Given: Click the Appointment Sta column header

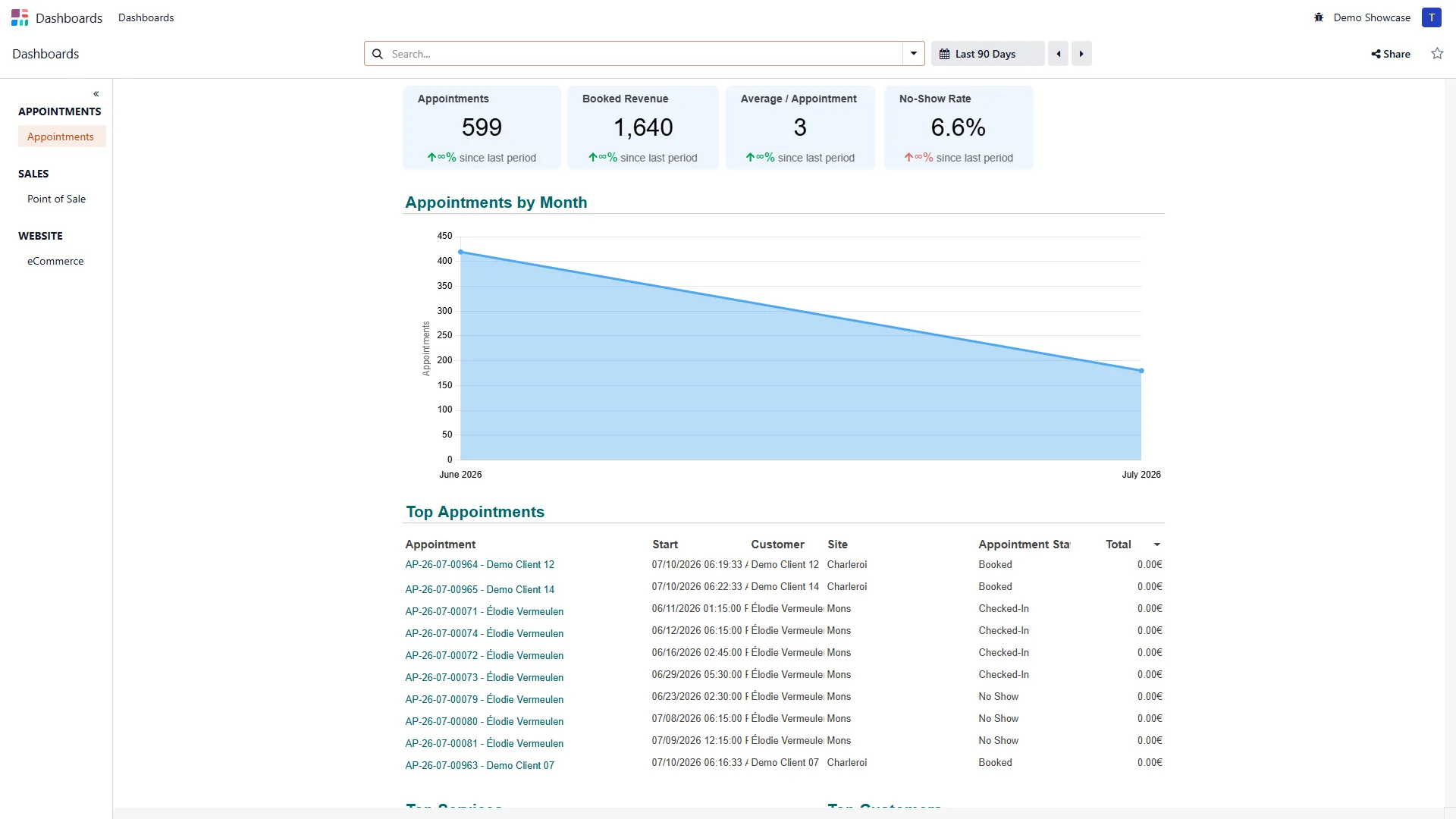Looking at the screenshot, I should 1024,544.
